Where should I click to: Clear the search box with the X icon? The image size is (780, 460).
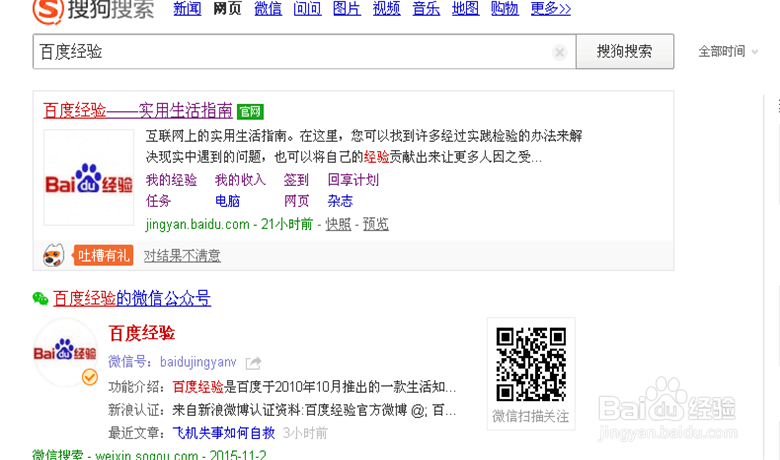(560, 52)
